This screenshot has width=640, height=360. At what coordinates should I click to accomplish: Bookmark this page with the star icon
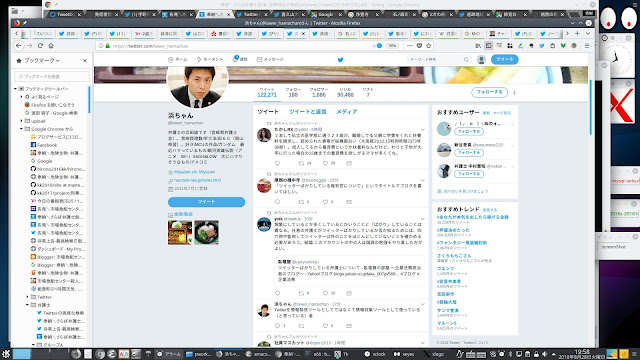[429, 46]
